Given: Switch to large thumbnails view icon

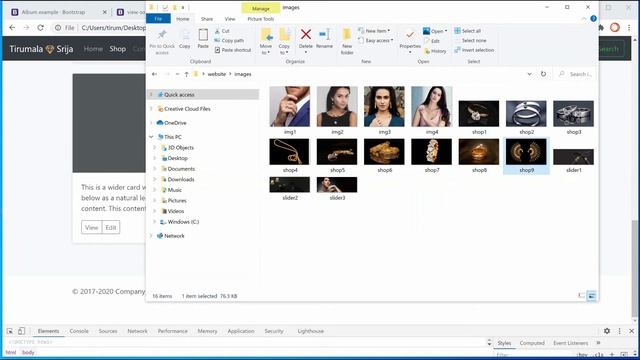Looking at the screenshot, I should pyautogui.click(x=591, y=296).
